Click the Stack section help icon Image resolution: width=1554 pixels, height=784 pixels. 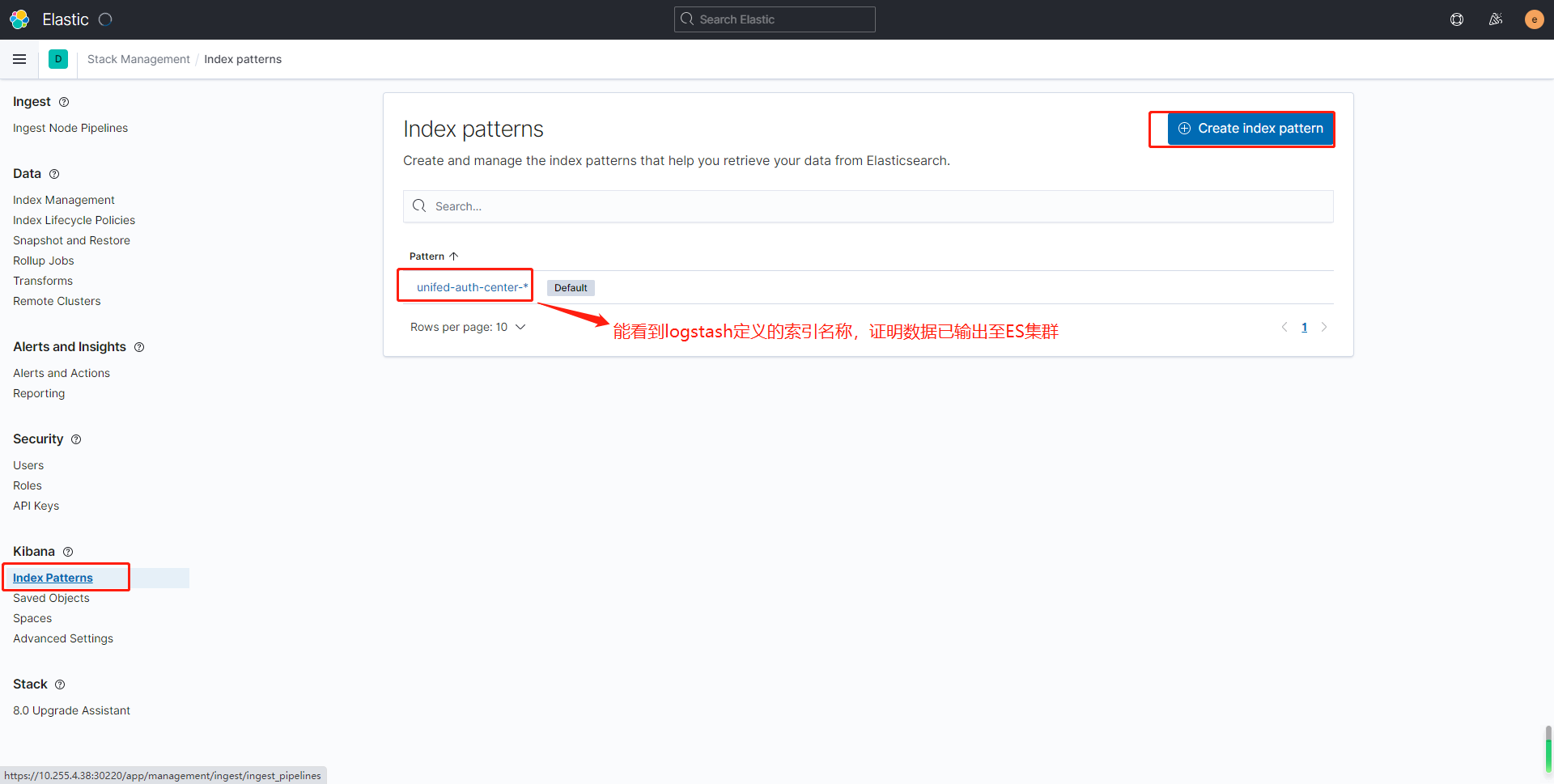[x=60, y=684]
